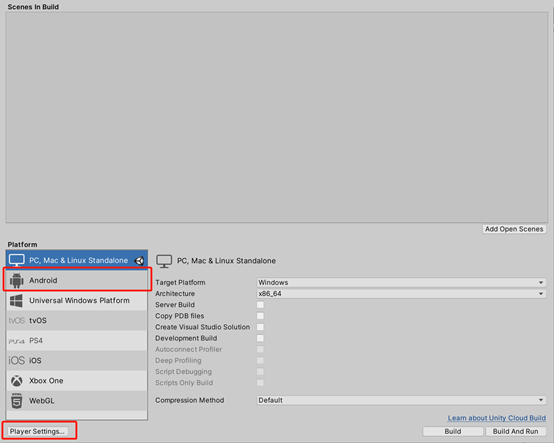Click the Scripts Only Build checkbox
This screenshot has width=554, height=443.
tap(260, 383)
